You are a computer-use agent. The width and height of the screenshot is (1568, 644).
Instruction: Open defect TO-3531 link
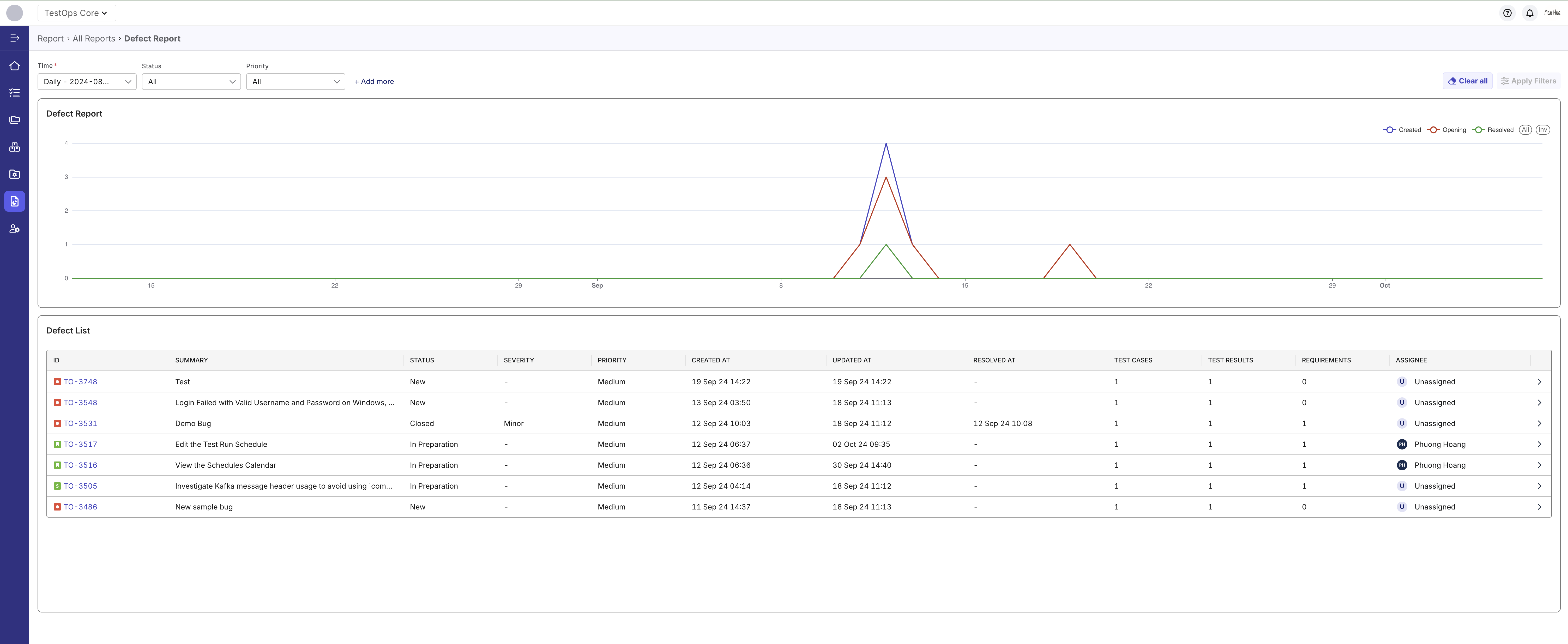click(80, 424)
